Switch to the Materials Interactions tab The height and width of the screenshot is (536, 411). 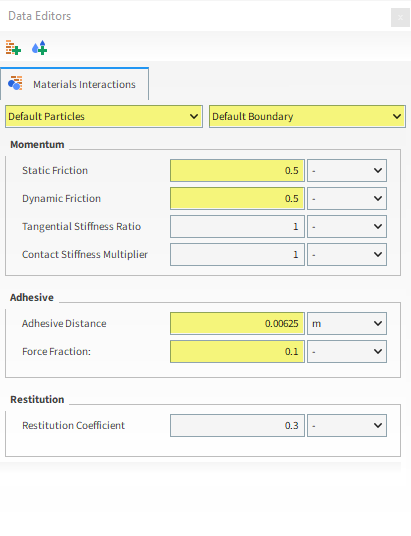[x=75, y=84]
